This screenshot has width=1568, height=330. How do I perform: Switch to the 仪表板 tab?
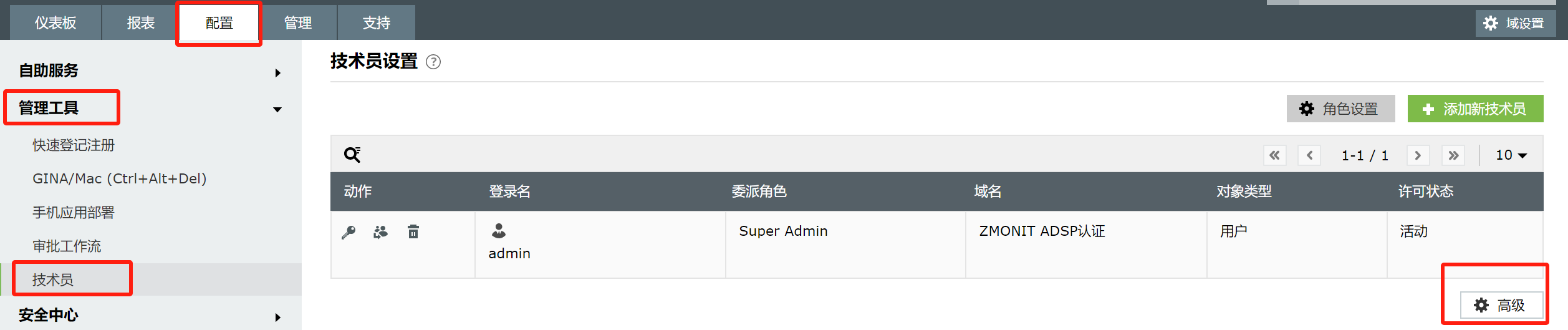pyautogui.click(x=55, y=23)
